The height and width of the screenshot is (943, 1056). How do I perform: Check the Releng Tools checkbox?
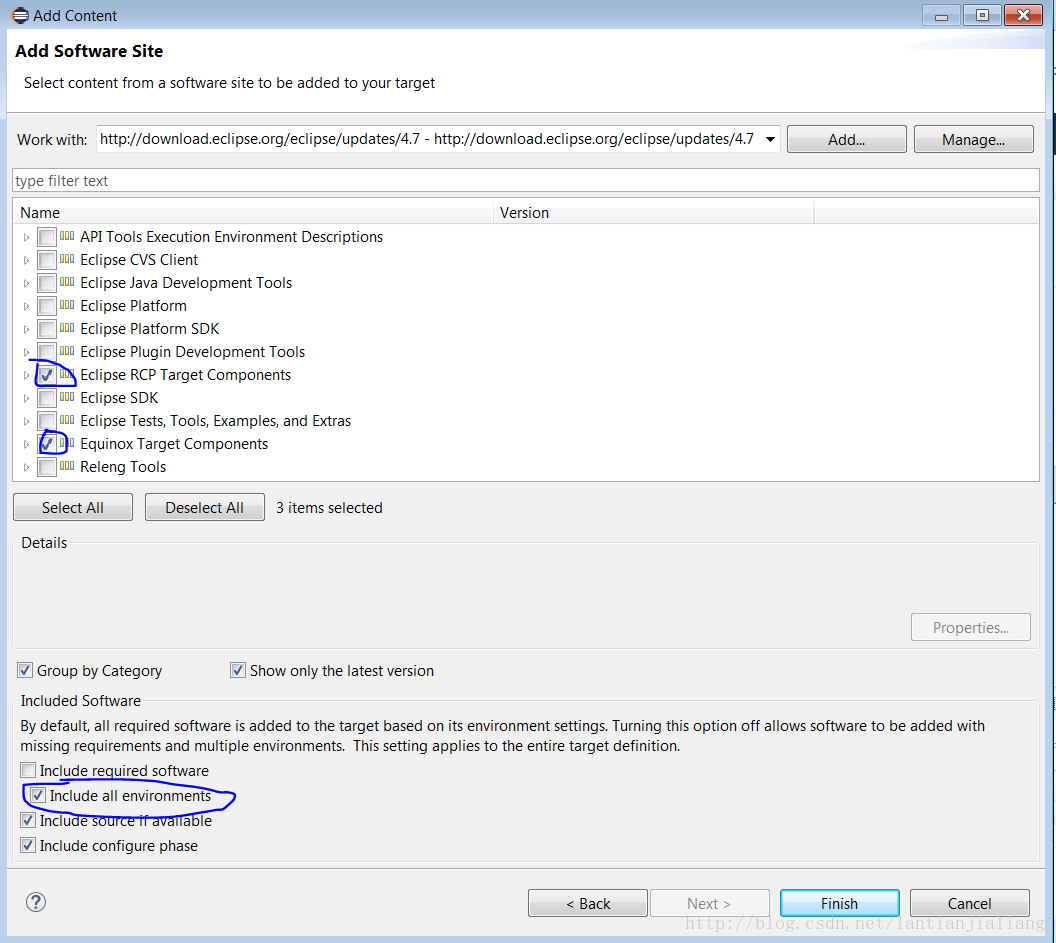(46, 467)
